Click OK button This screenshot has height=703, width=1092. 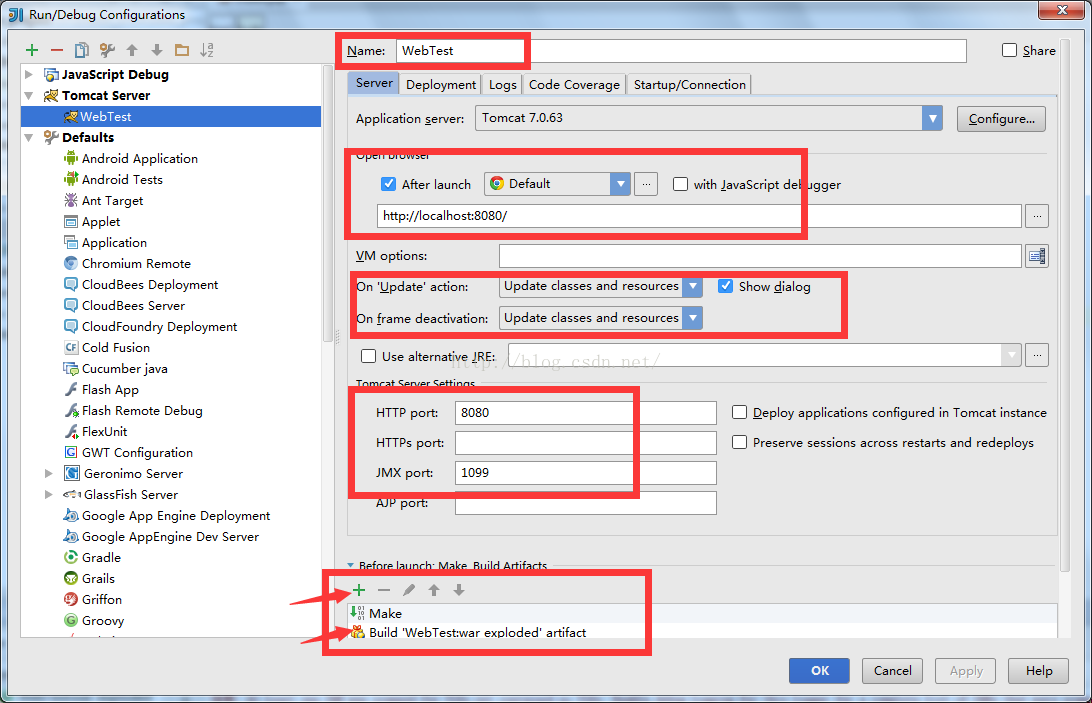tap(820, 670)
